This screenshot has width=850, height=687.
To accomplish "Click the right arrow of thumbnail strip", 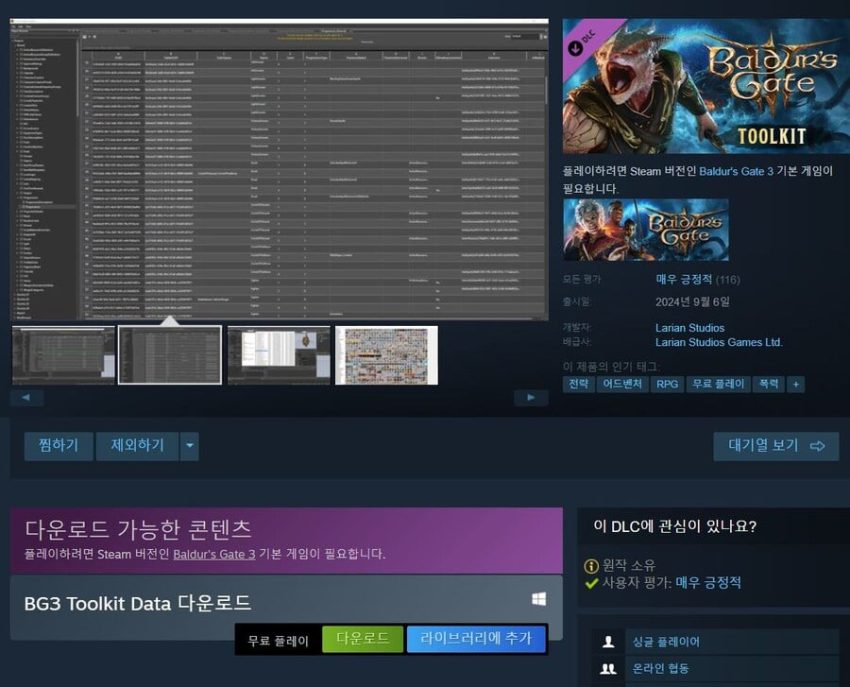I will [531, 397].
